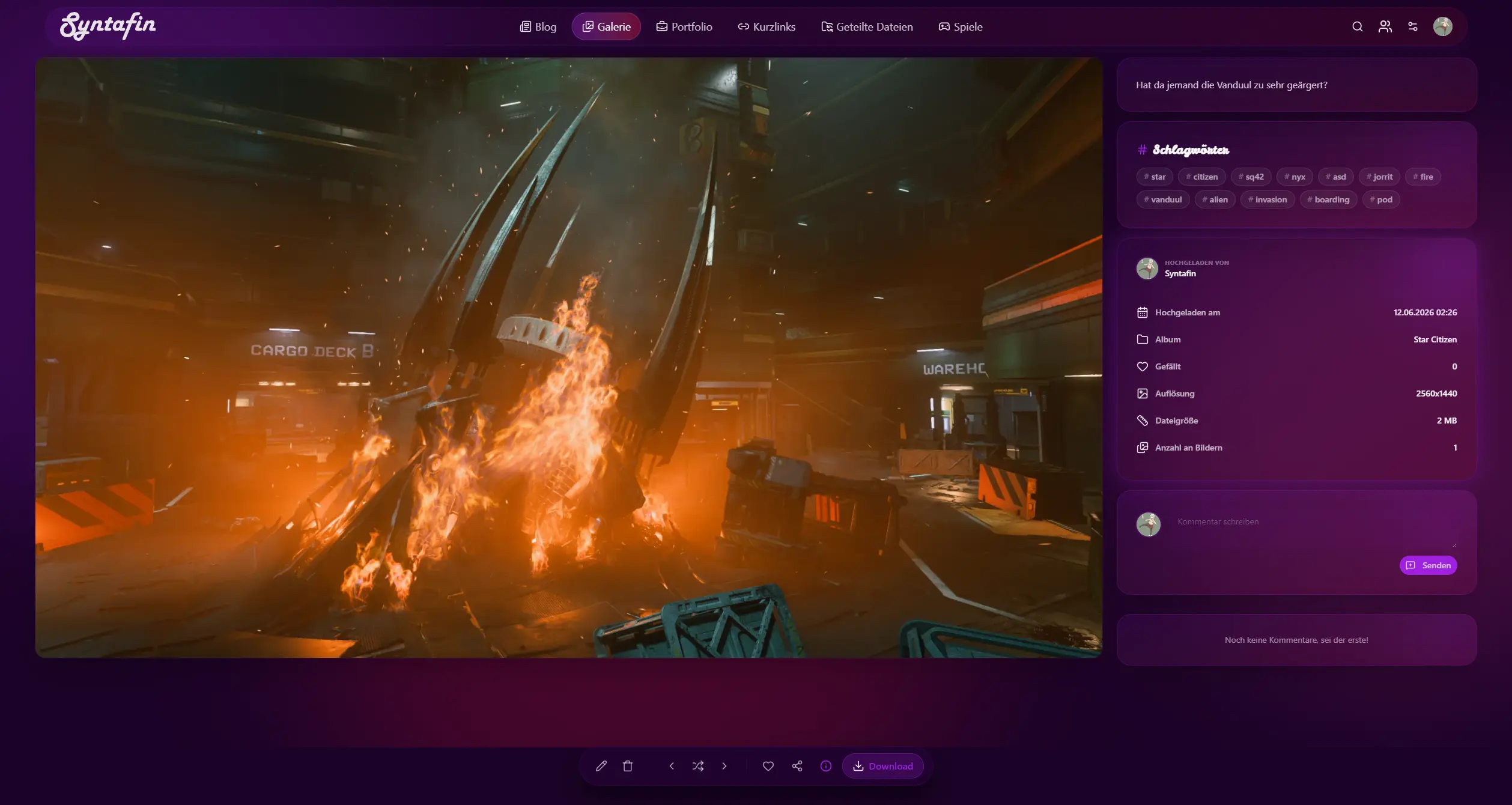This screenshot has height=805, width=1512.
Task: Click the avatar beside comment field
Action: pyautogui.click(x=1148, y=524)
